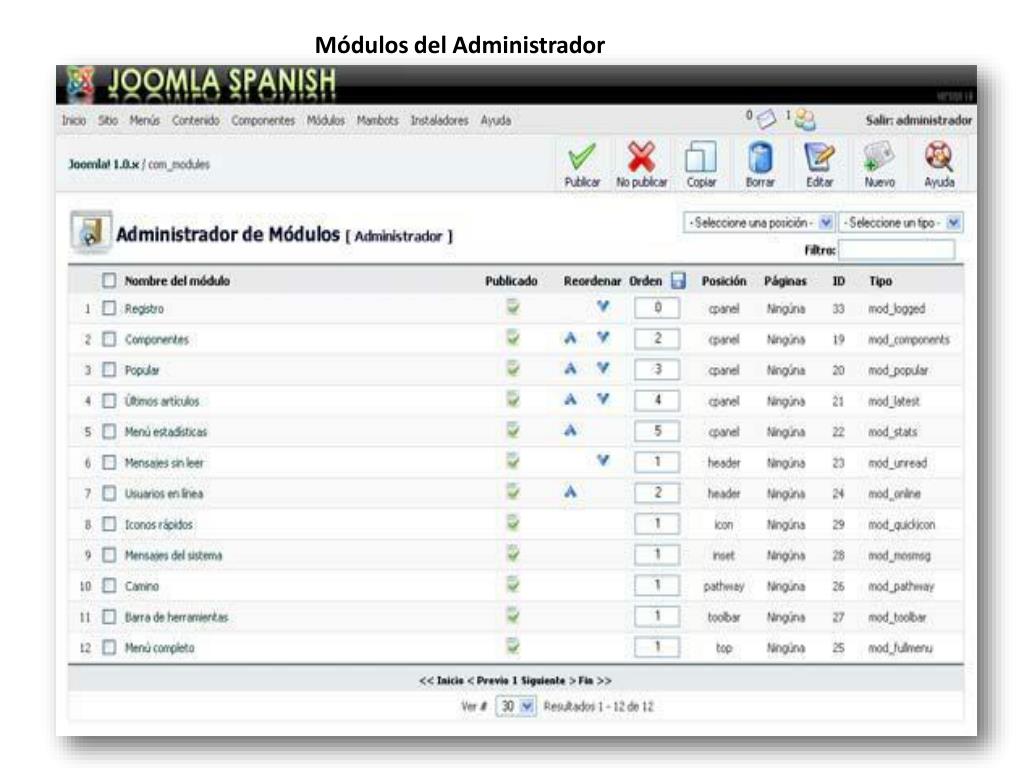Check the select-all checkbox in header
The image size is (1024, 768).
coord(109,281)
